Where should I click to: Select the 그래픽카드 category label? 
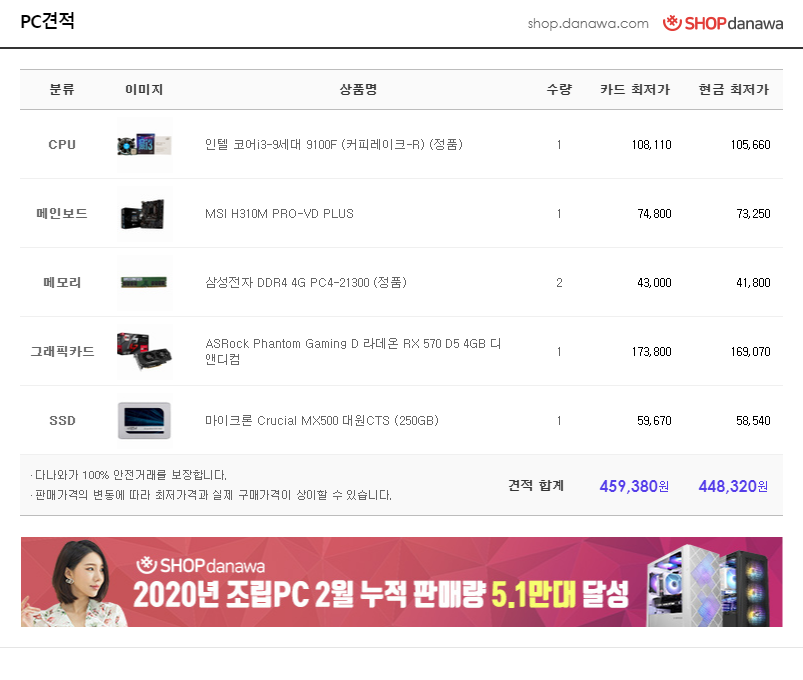point(62,352)
